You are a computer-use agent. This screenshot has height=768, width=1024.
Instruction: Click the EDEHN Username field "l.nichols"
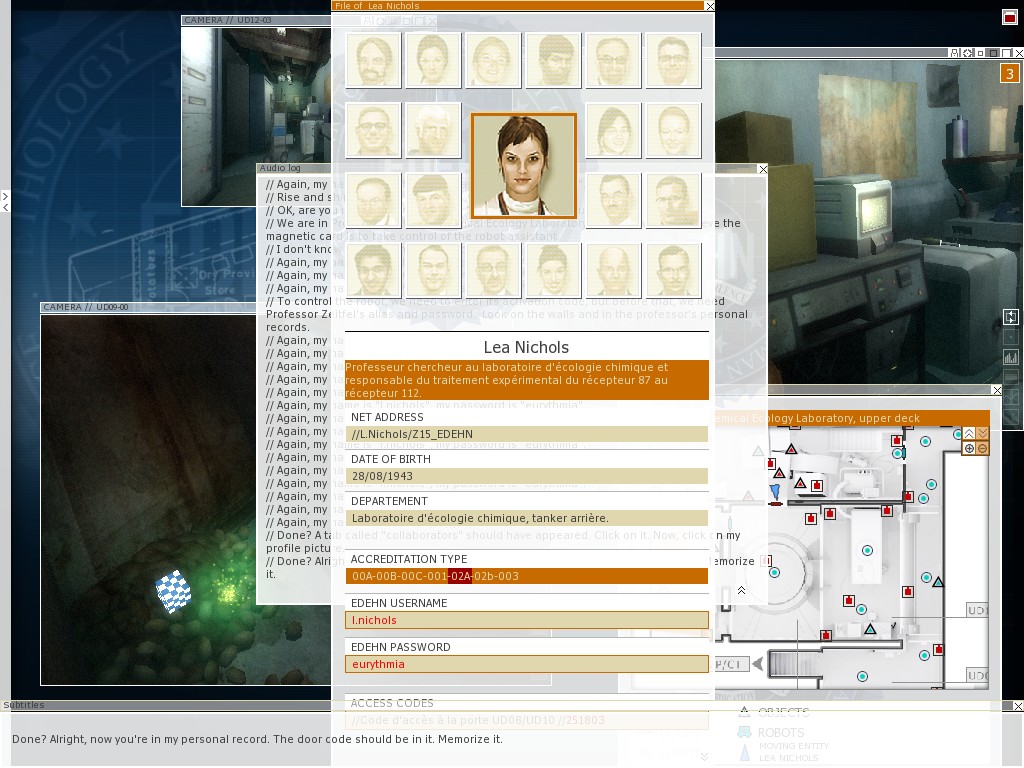click(x=526, y=621)
